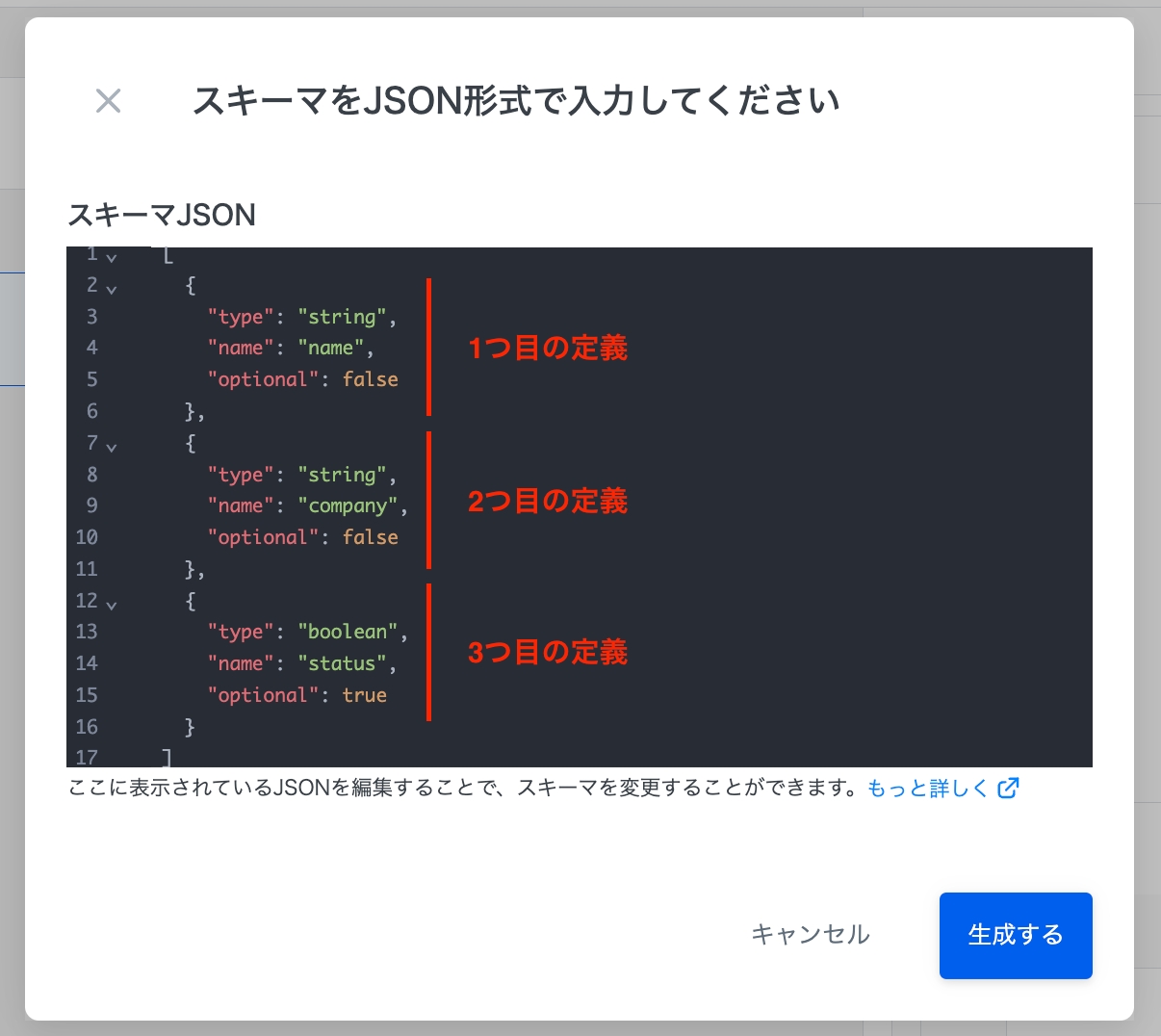Click the "optional" key on line 10
Screen dimensions: 1161x1036
262,537
